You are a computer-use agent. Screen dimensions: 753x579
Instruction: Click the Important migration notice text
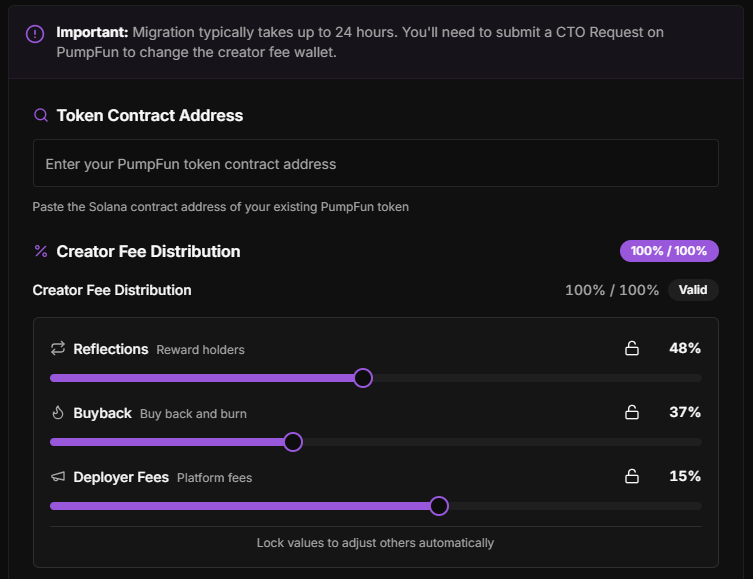[x=360, y=42]
